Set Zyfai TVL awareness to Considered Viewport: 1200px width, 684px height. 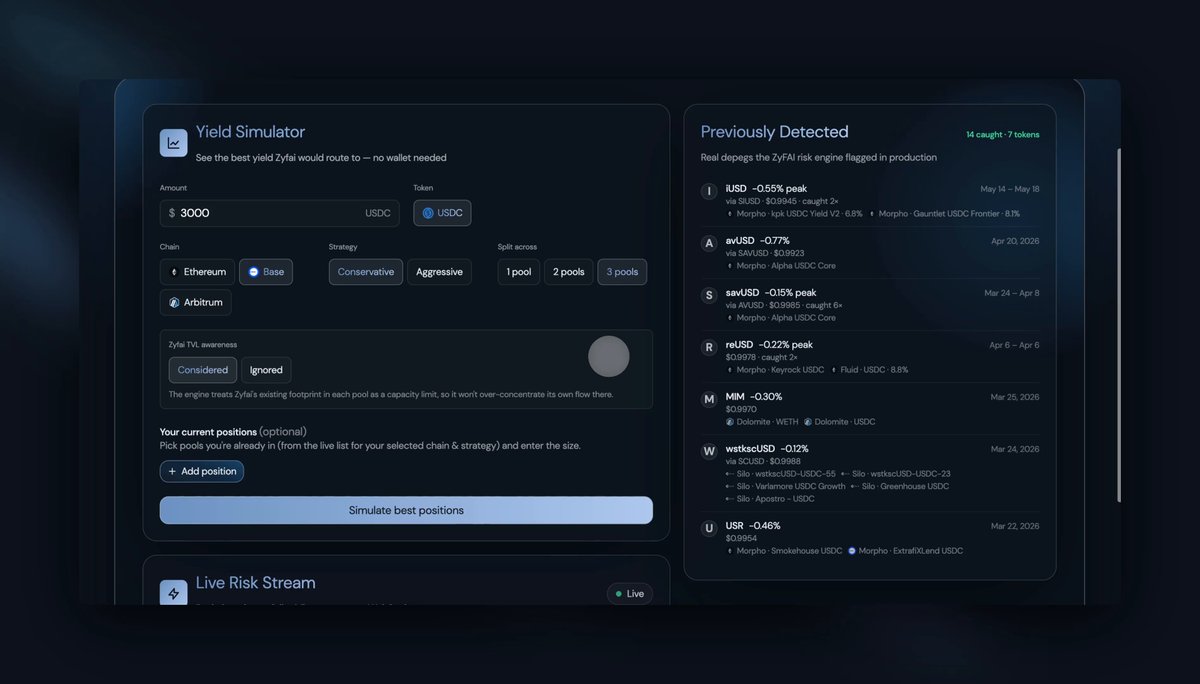point(203,370)
